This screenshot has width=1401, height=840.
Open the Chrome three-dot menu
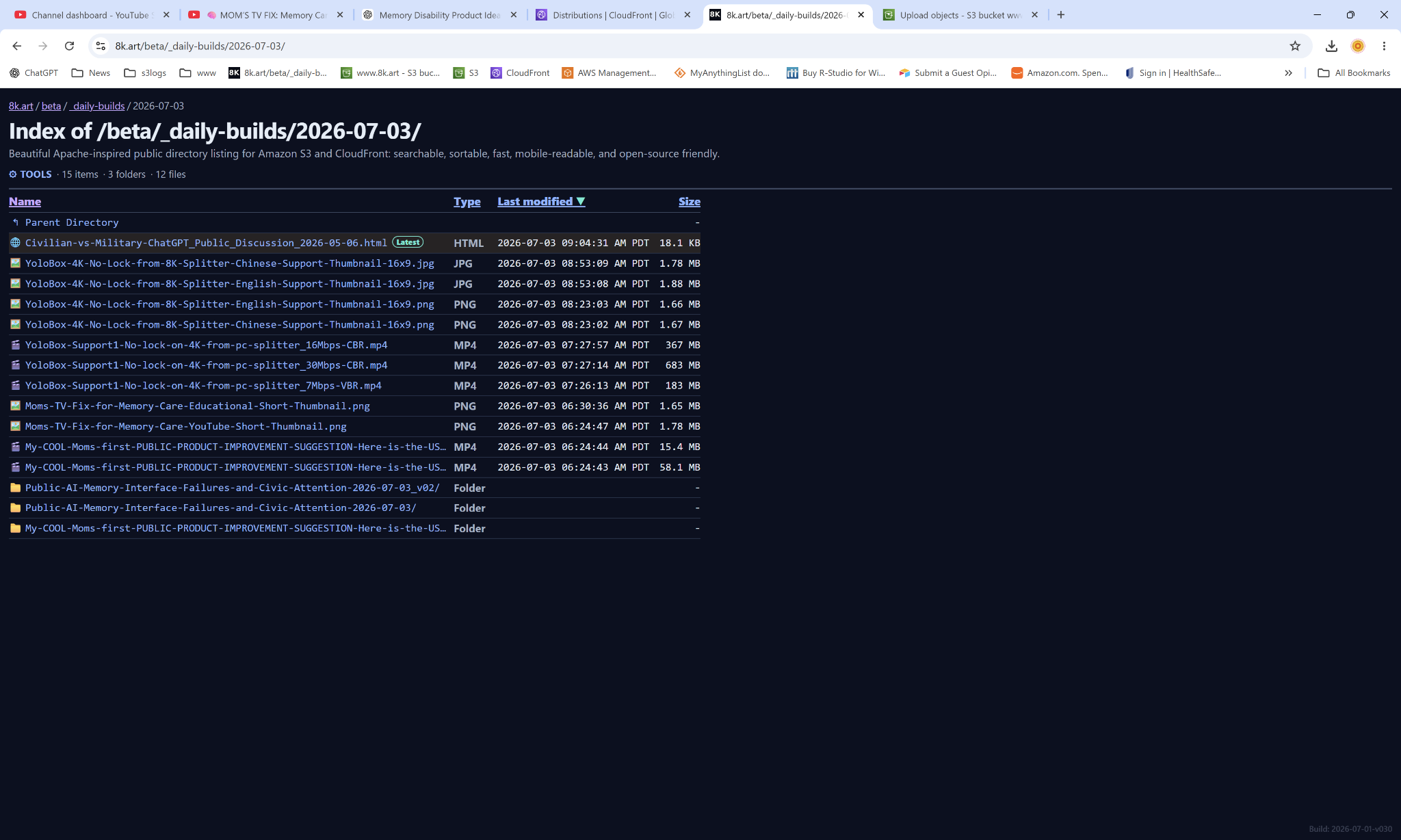[1384, 46]
